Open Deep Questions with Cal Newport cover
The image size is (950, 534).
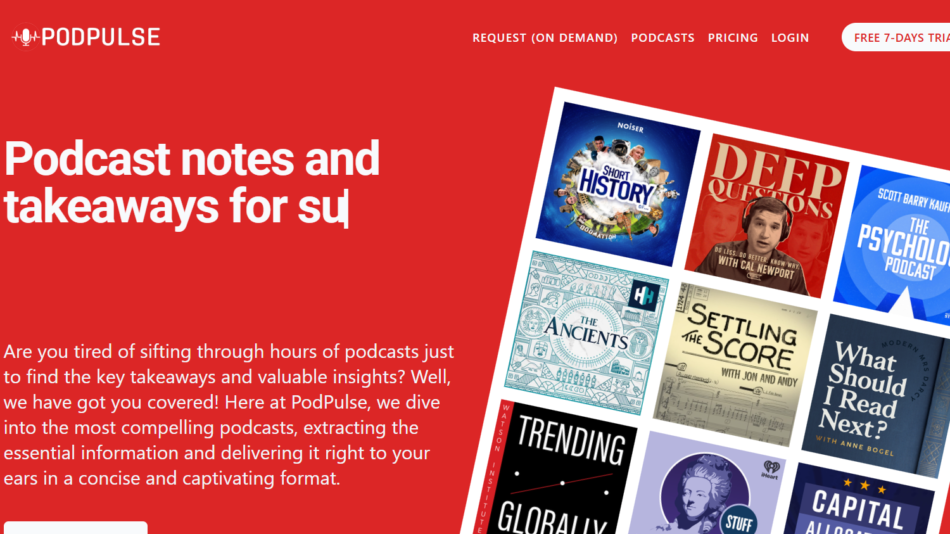tap(767, 216)
